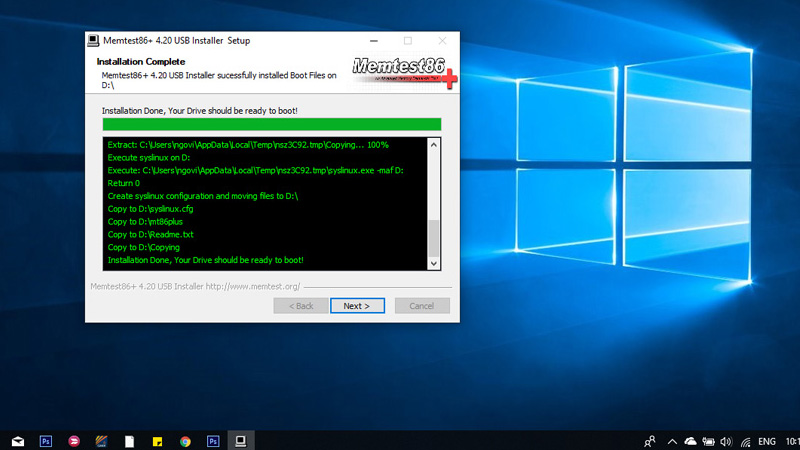800x450 pixels.
Task: Open the first Photoshop icon in taskbar
Action: (46, 441)
